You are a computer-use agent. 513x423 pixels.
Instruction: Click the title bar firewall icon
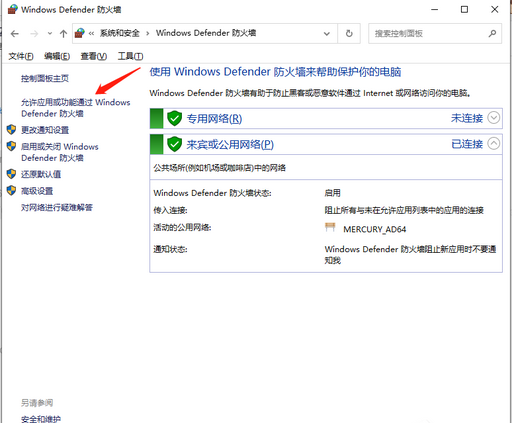coord(13,9)
